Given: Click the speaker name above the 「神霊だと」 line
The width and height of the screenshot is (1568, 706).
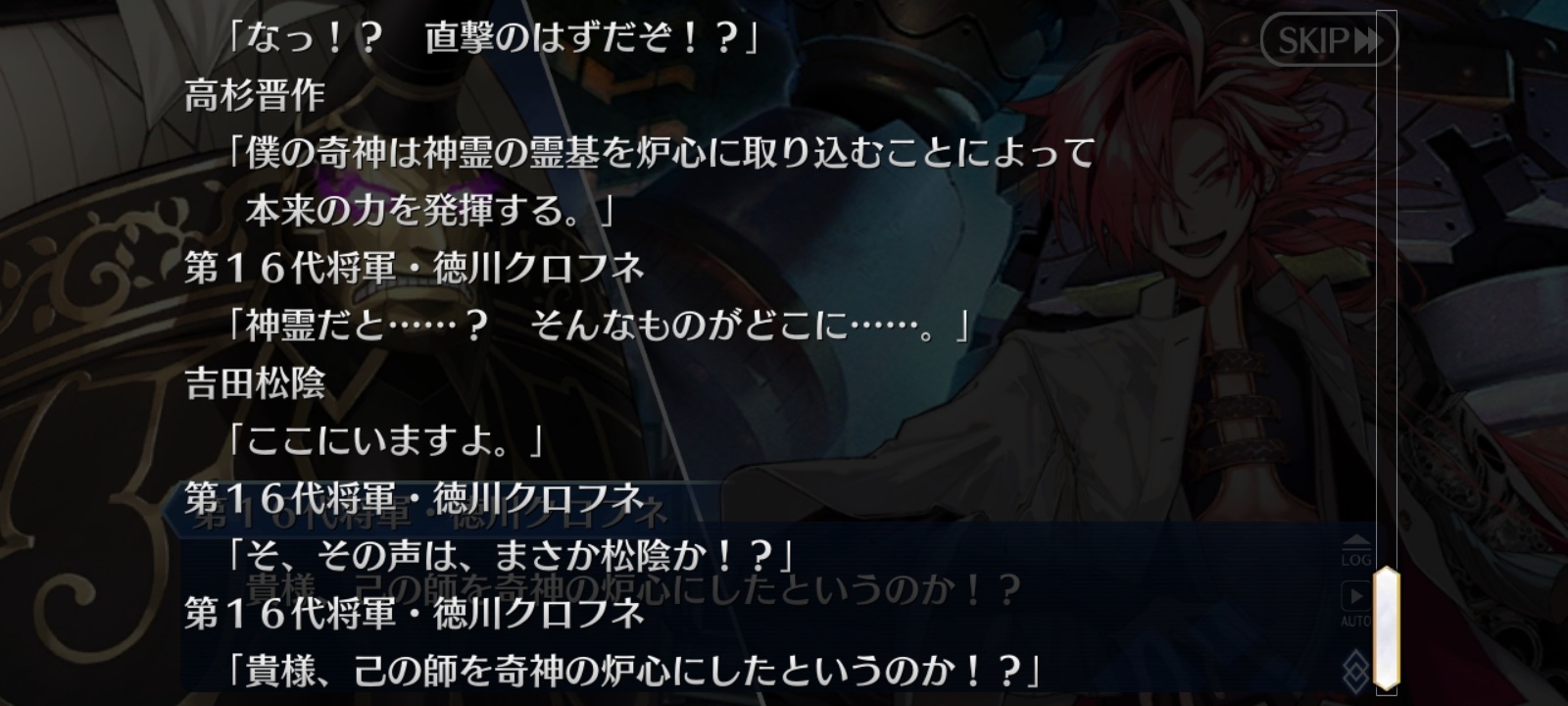Looking at the screenshot, I should 415,268.
